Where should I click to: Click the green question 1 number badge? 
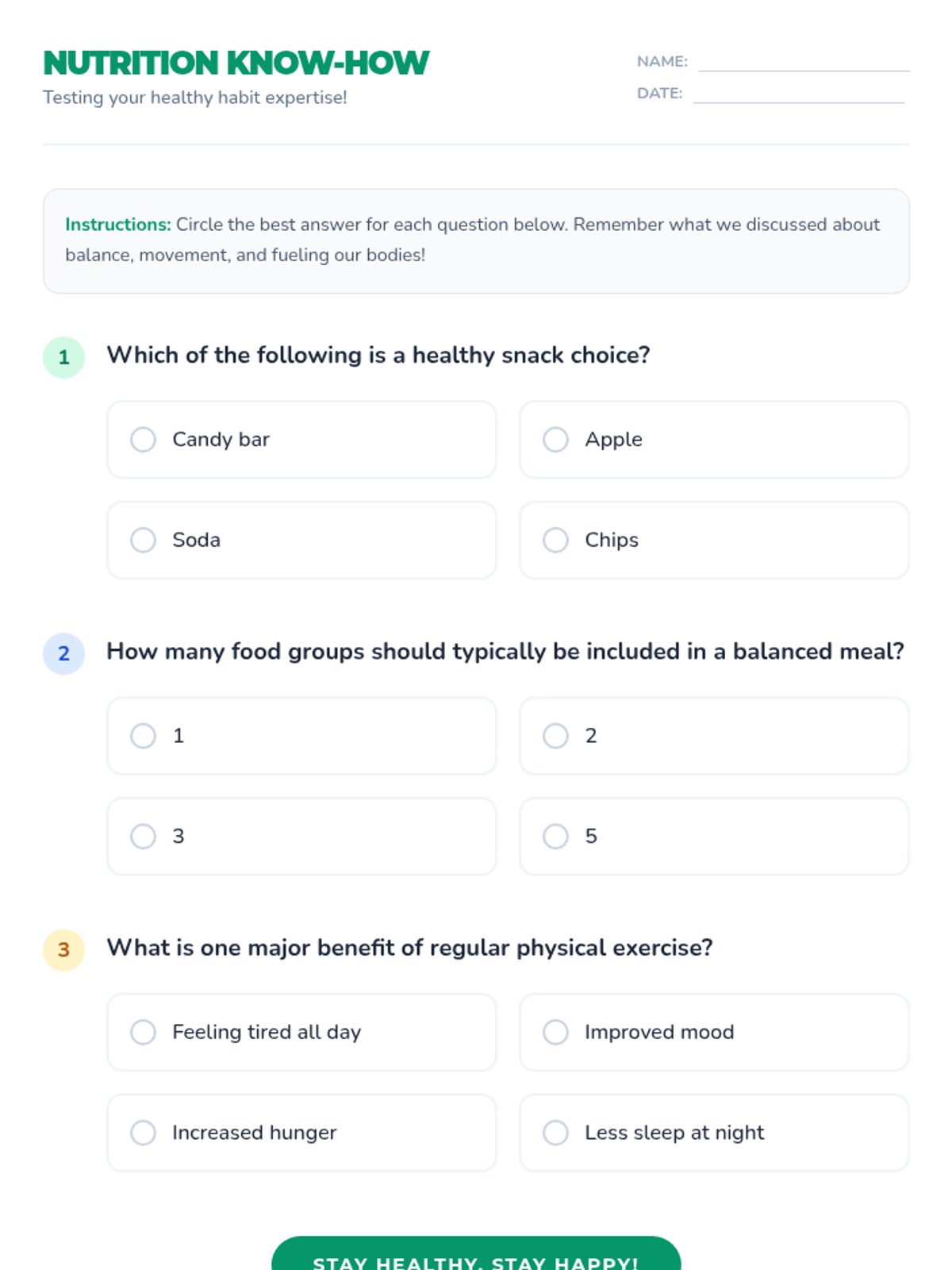[63, 357]
